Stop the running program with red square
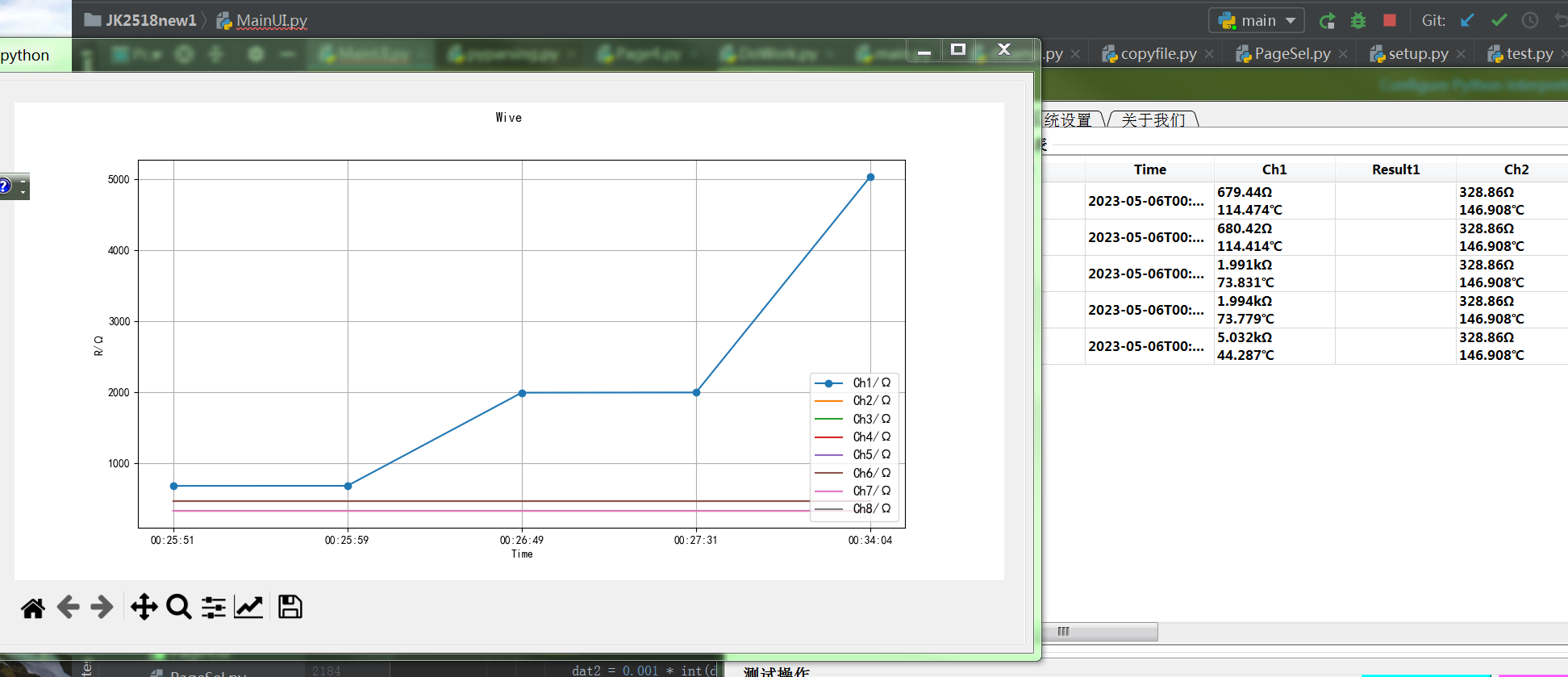 coord(1389,20)
